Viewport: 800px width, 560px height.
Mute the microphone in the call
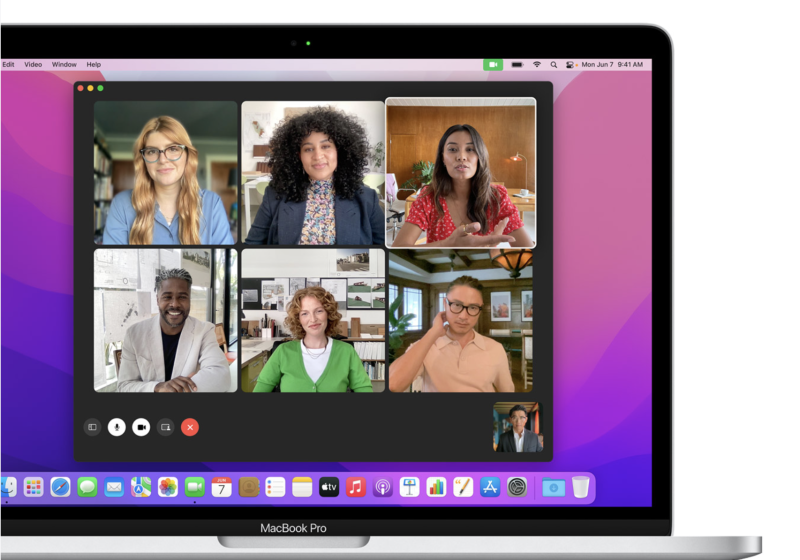(117, 427)
